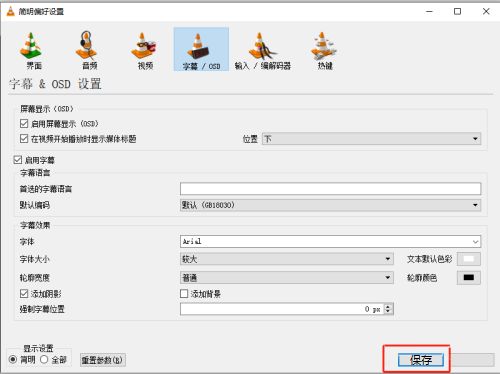500x374 pixels.
Task: Click the 强制字幕位置 spinner arrows
Action: click(388, 309)
